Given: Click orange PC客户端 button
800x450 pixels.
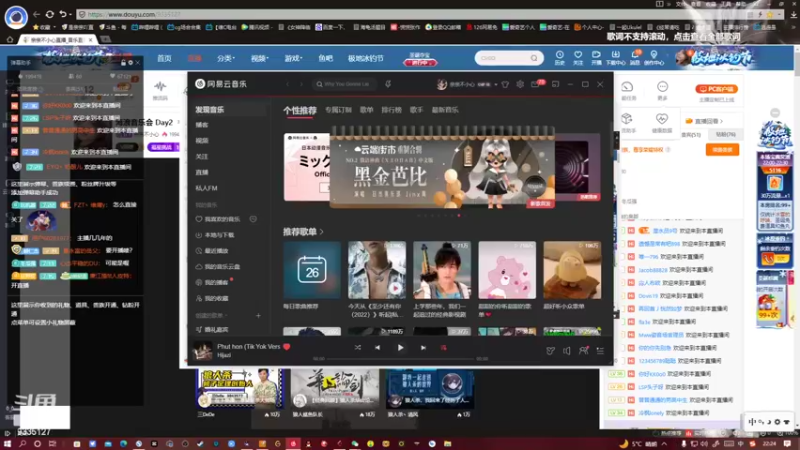Looking at the screenshot, I should tap(716, 89).
